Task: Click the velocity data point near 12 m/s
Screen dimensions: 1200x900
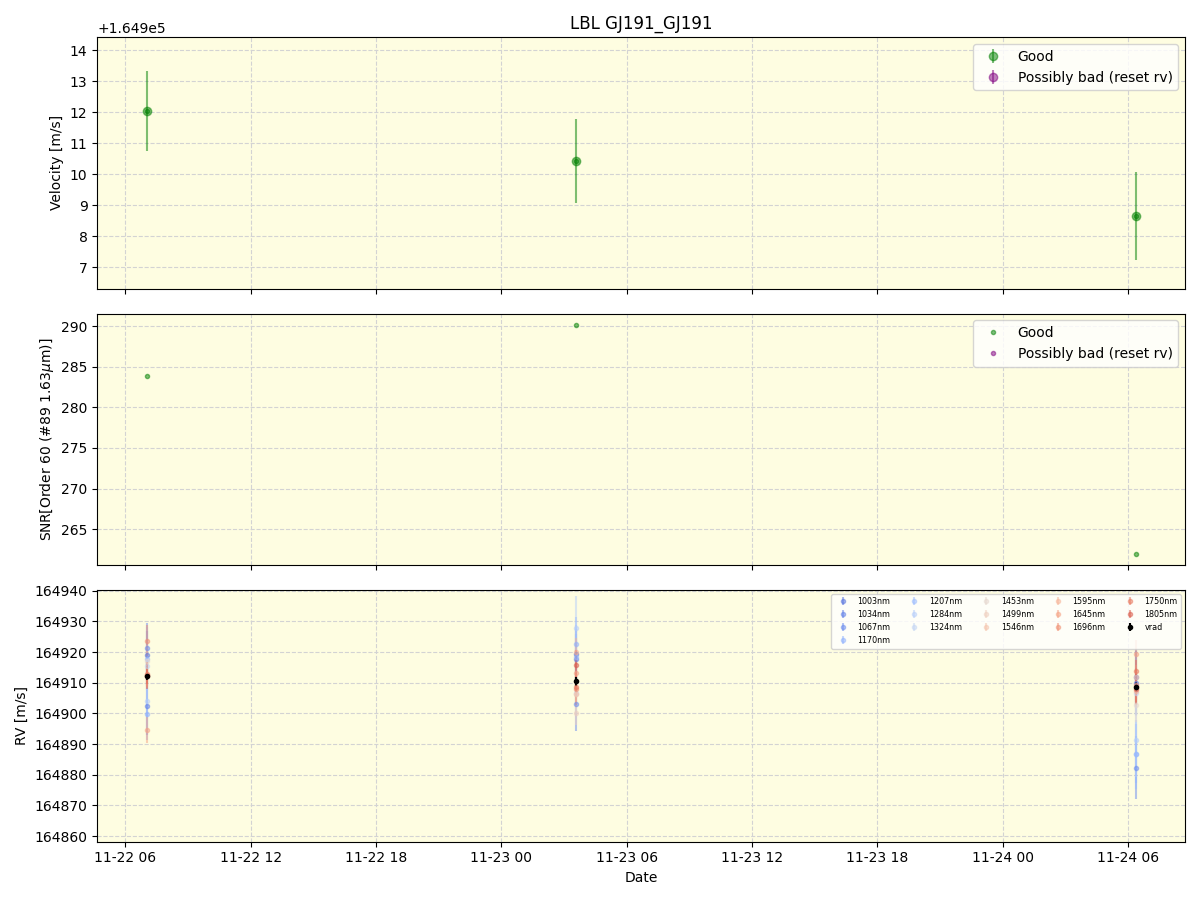Action: click(x=147, y=111)
